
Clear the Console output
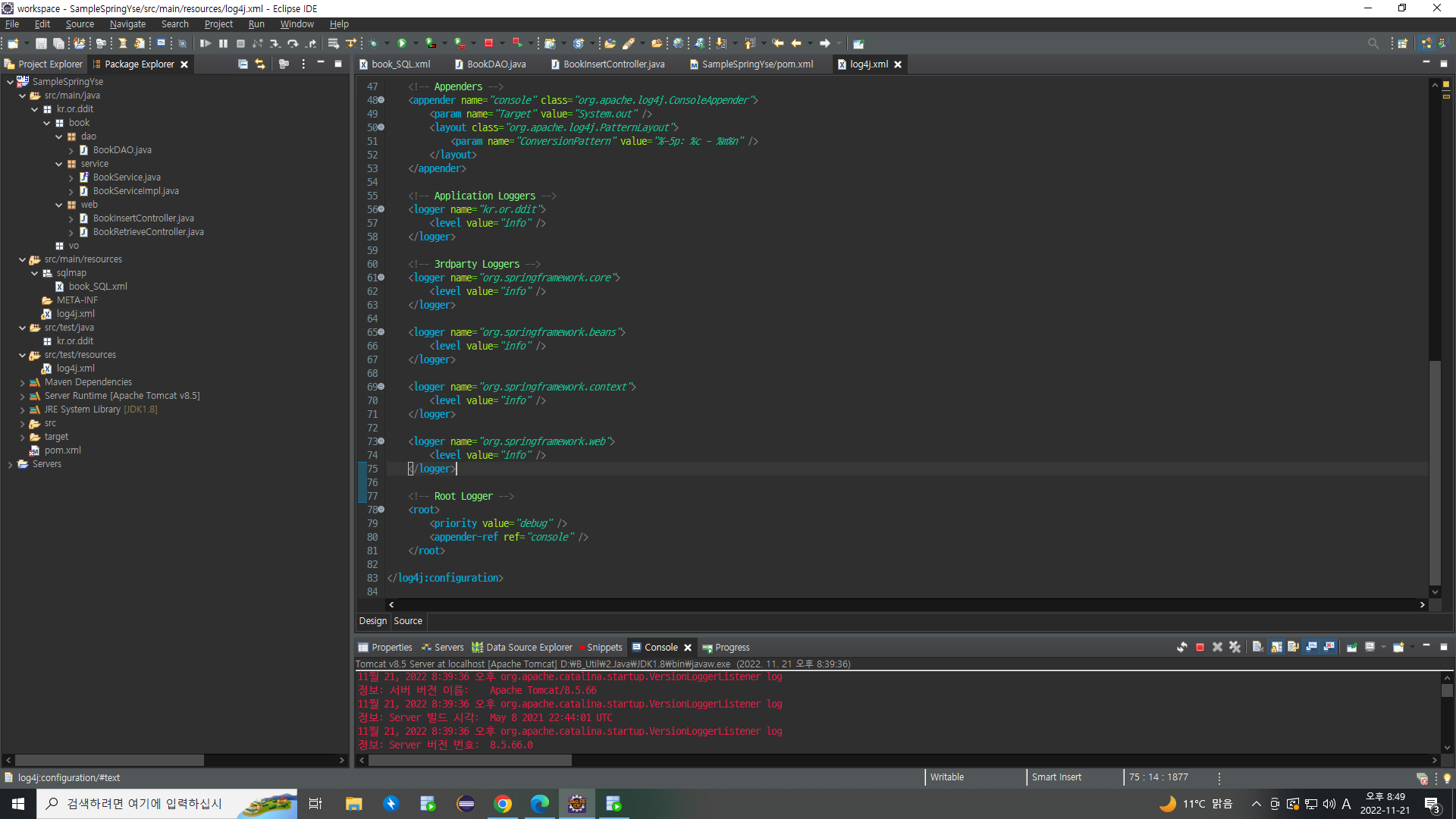point(1258,647)
